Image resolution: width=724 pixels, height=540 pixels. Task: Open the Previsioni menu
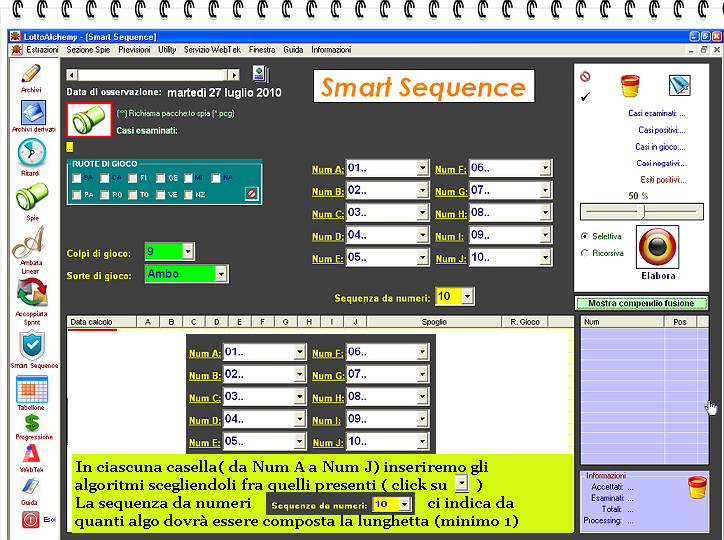[x=134, y=49]
